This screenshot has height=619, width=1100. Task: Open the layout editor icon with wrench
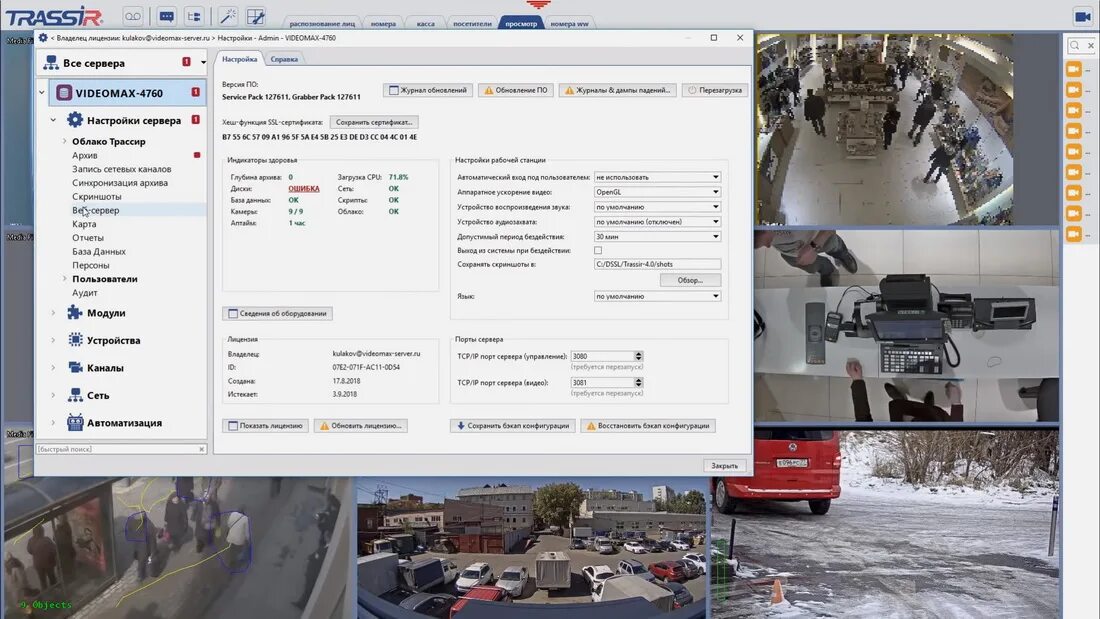[x=256, y=16]
